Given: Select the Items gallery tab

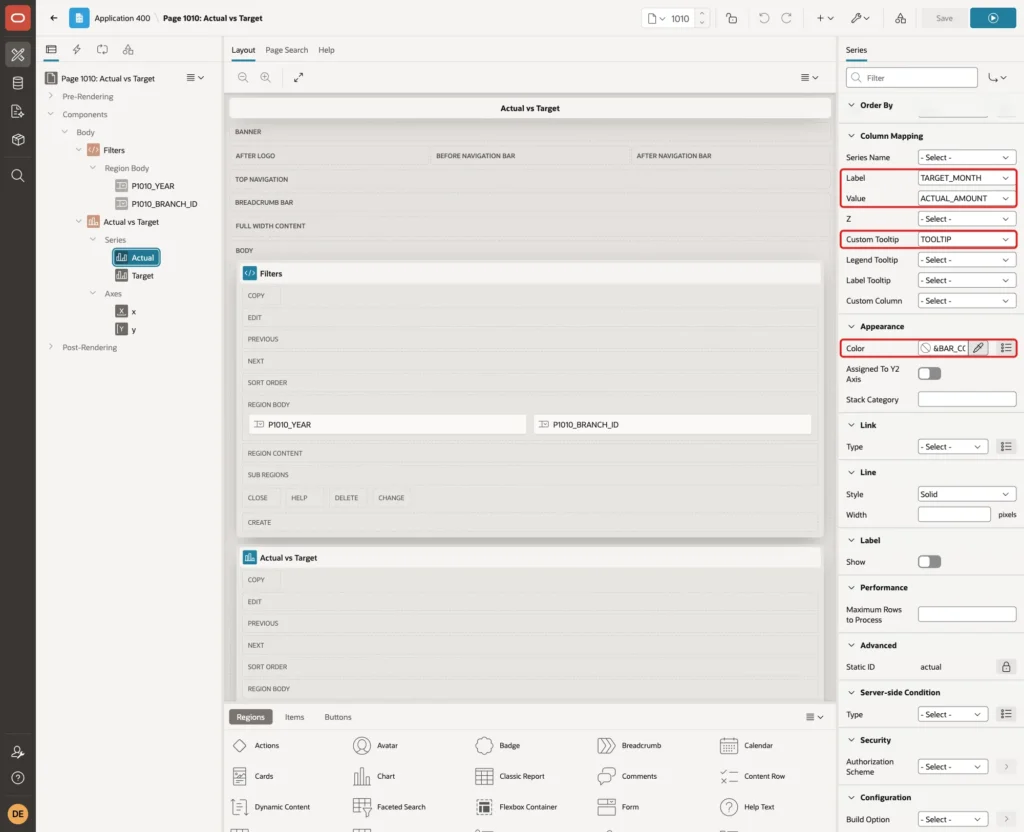Looking at the screenshot, I should click(294, 717).
